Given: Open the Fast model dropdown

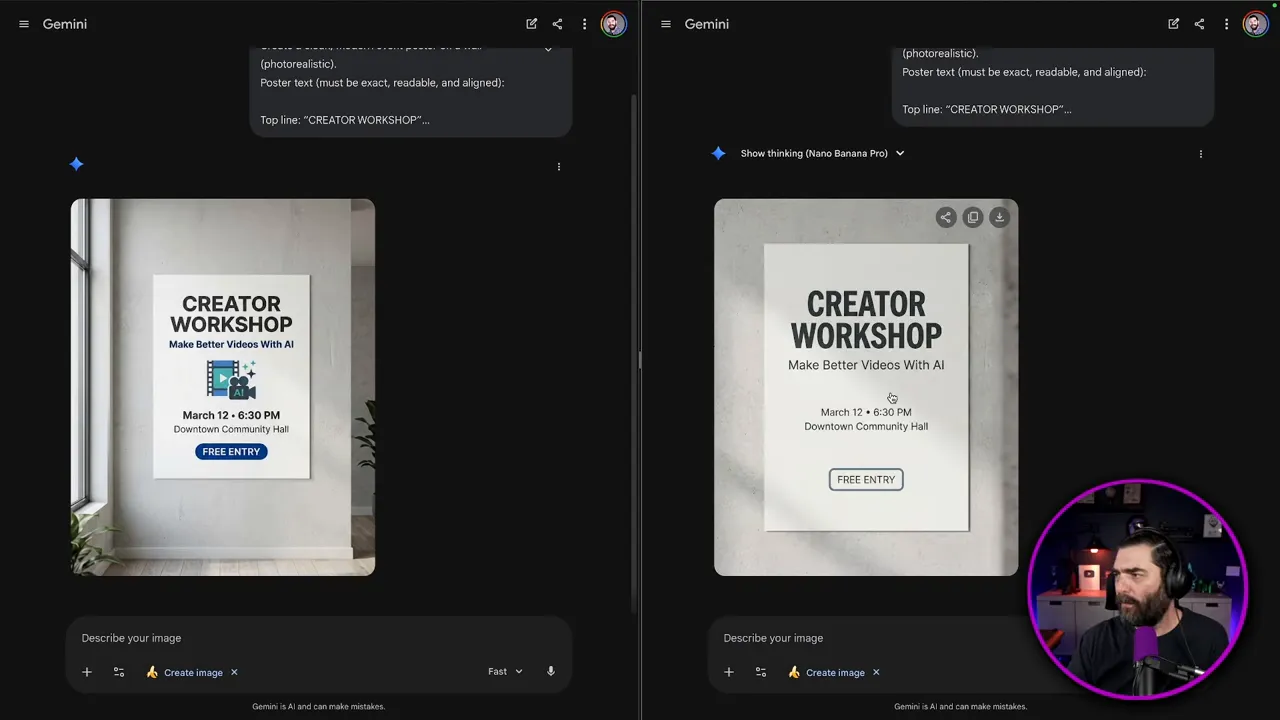Looking at the screenshot, I should 505,672.
